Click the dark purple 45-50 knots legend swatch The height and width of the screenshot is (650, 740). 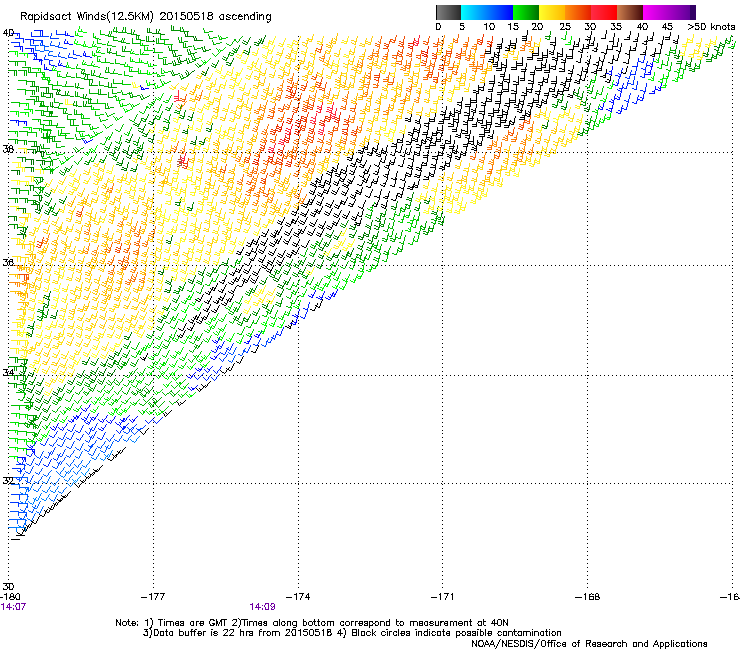point(682,12)
